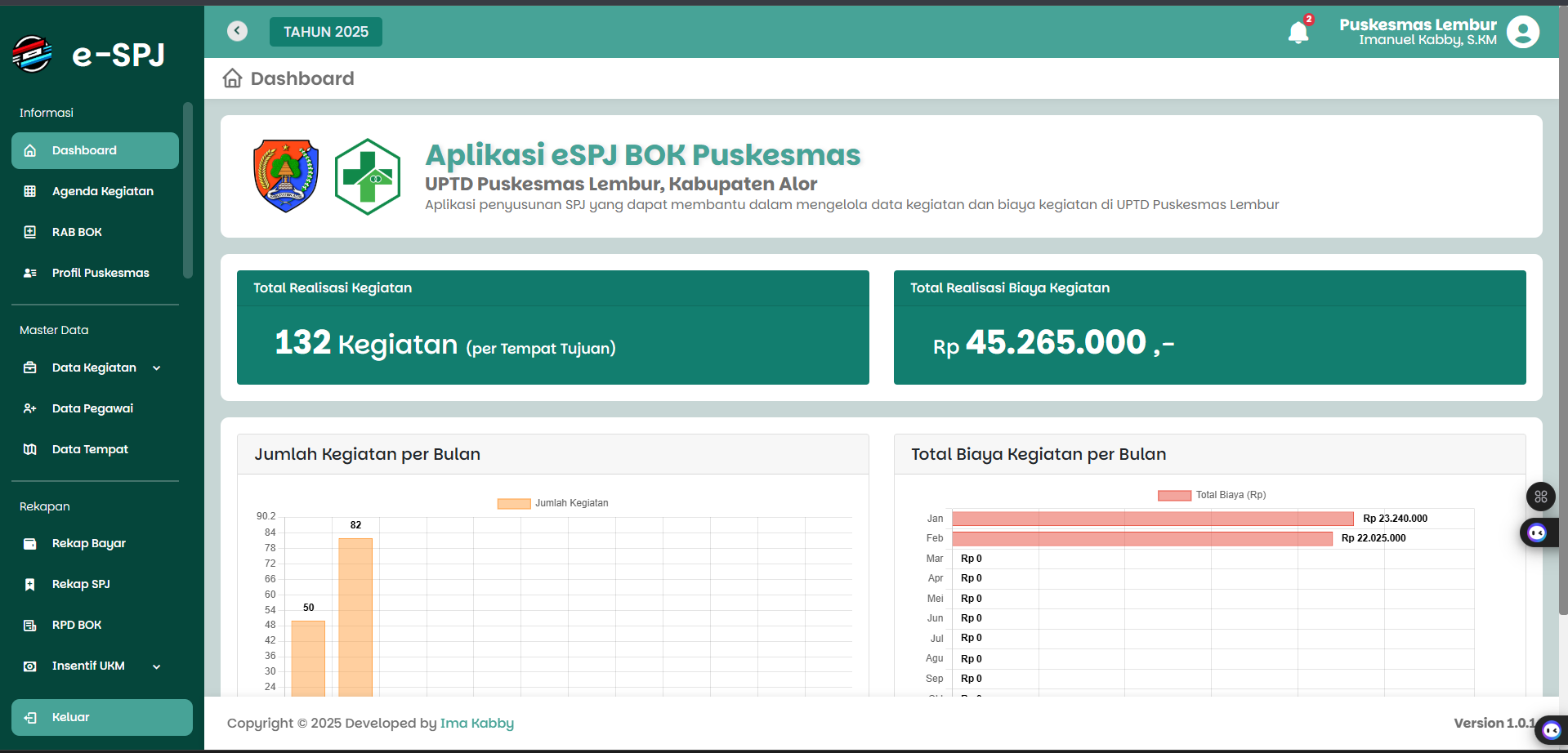Screen dimensions: 1568x753
Task: Click the Agenda Kegiatan grid icon
Action: (x=30, y=191)
